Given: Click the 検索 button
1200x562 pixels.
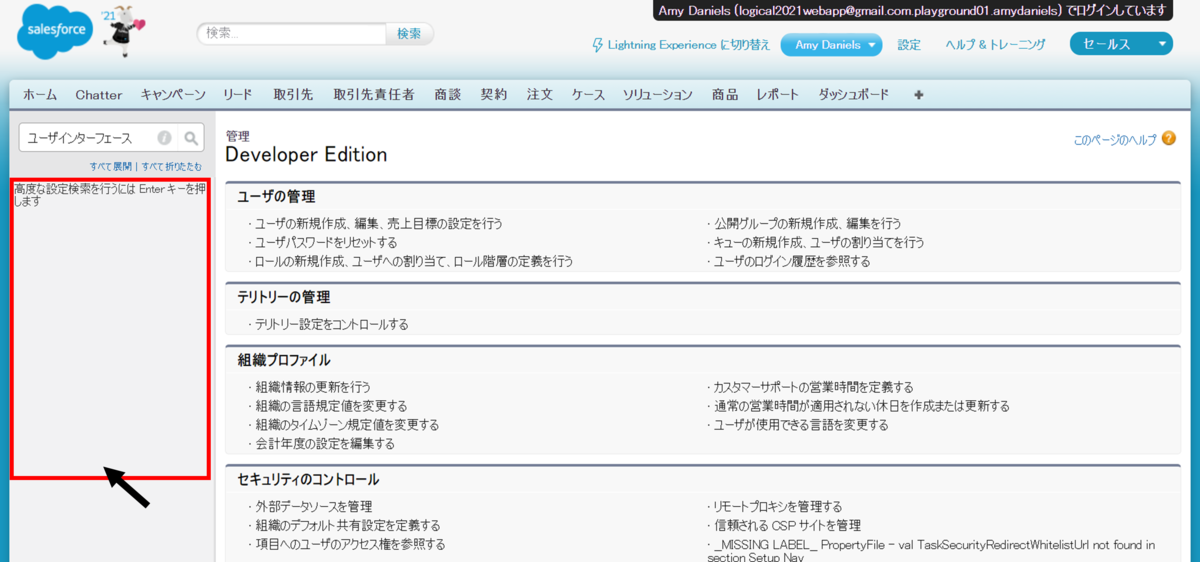Looking at the screenshot, I should (x=409, y=33).
